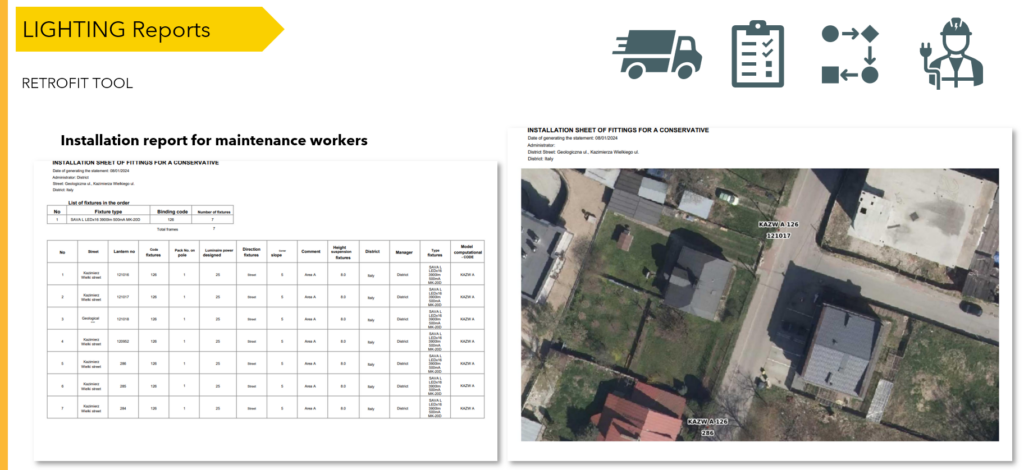
Task: Click the clipboard checklist icon
Action: pos(758,53)
